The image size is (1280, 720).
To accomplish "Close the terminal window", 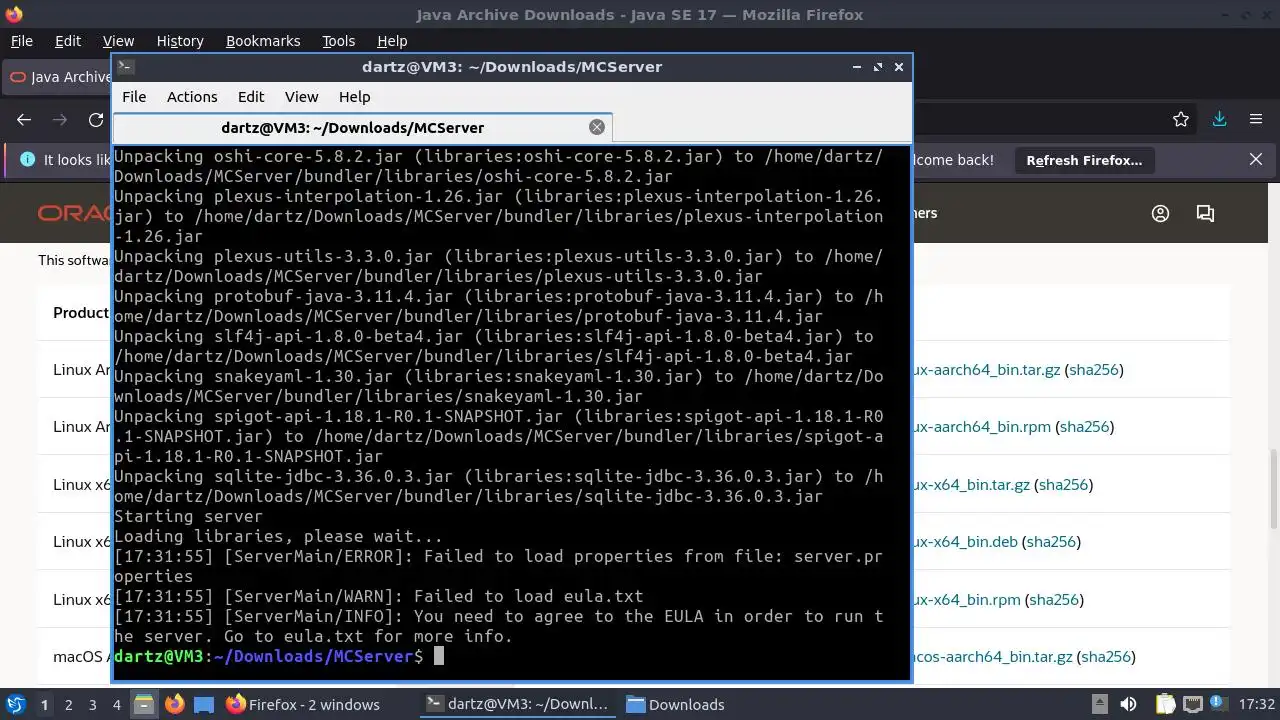I will click(x=899, y=67).
